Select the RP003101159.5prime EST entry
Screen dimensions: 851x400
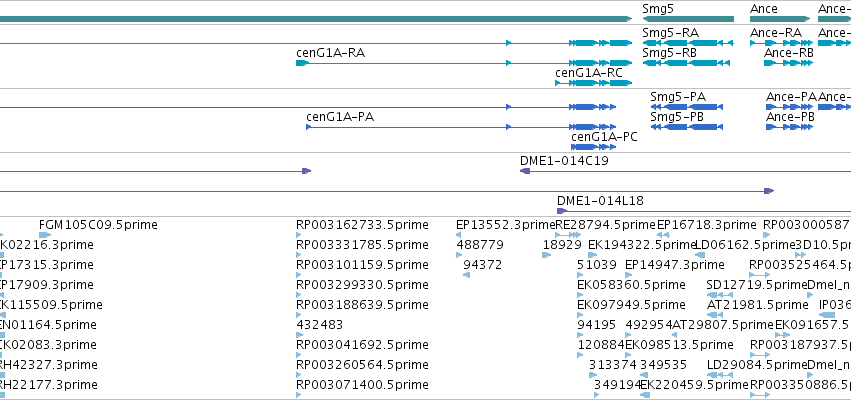(x=363, y=265)
